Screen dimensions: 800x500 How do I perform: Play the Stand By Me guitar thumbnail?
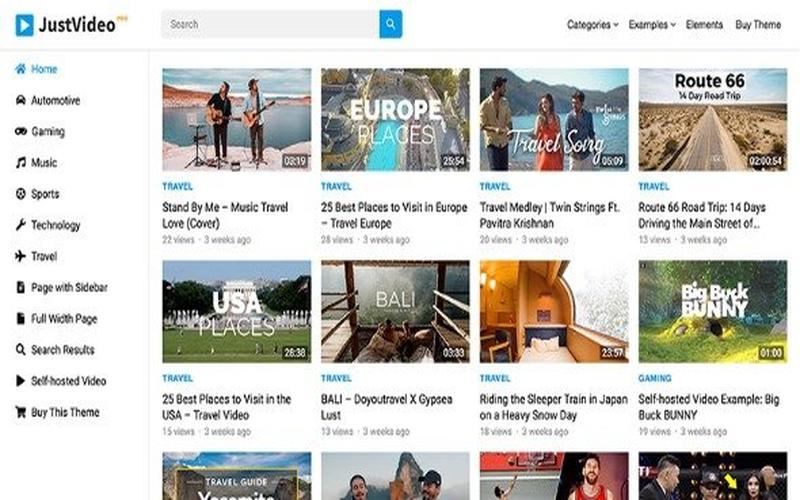pyautogui.click(x=237, y=120)
